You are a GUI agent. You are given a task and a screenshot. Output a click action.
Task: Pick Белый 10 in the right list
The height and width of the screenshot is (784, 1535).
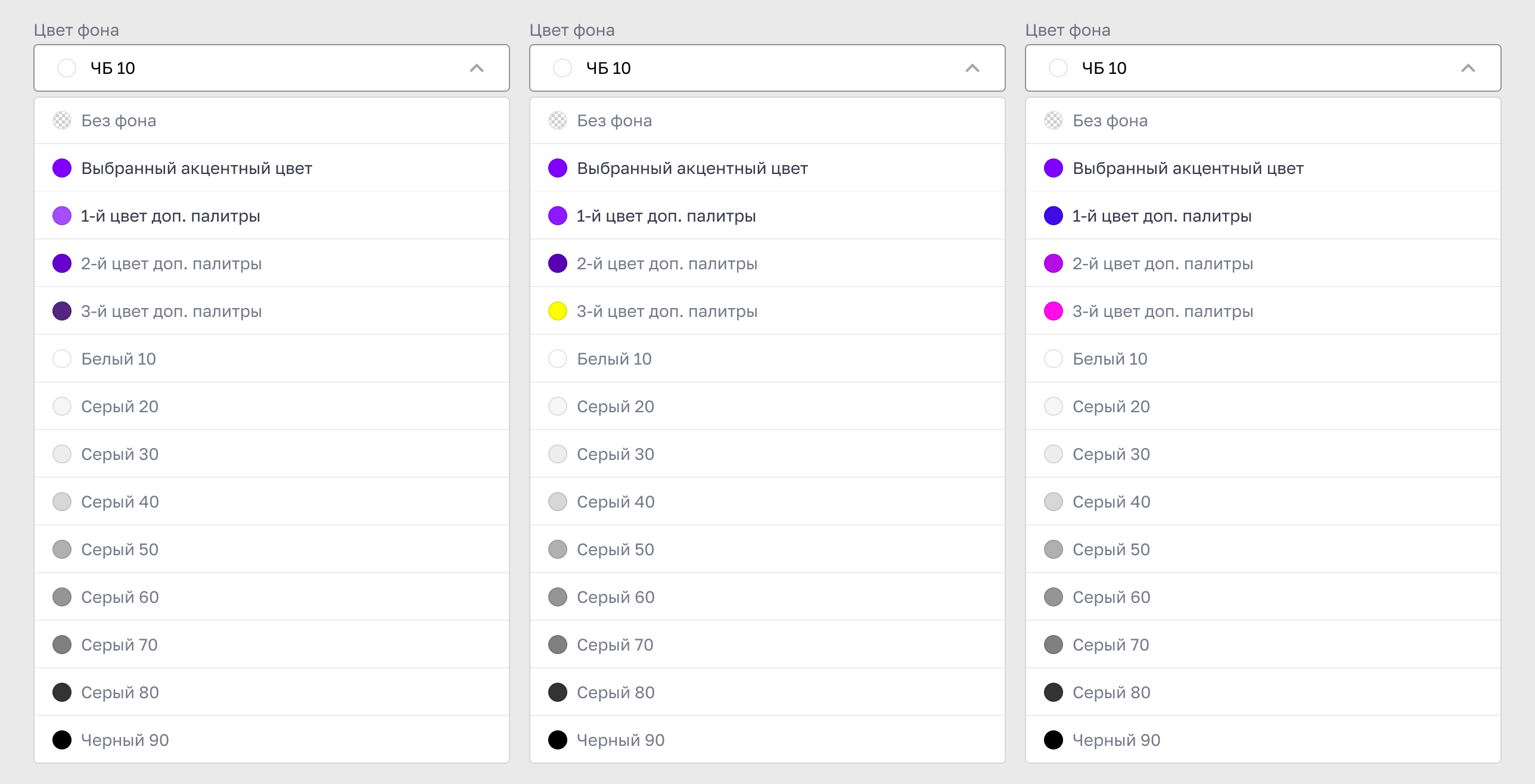(1263, 359)
